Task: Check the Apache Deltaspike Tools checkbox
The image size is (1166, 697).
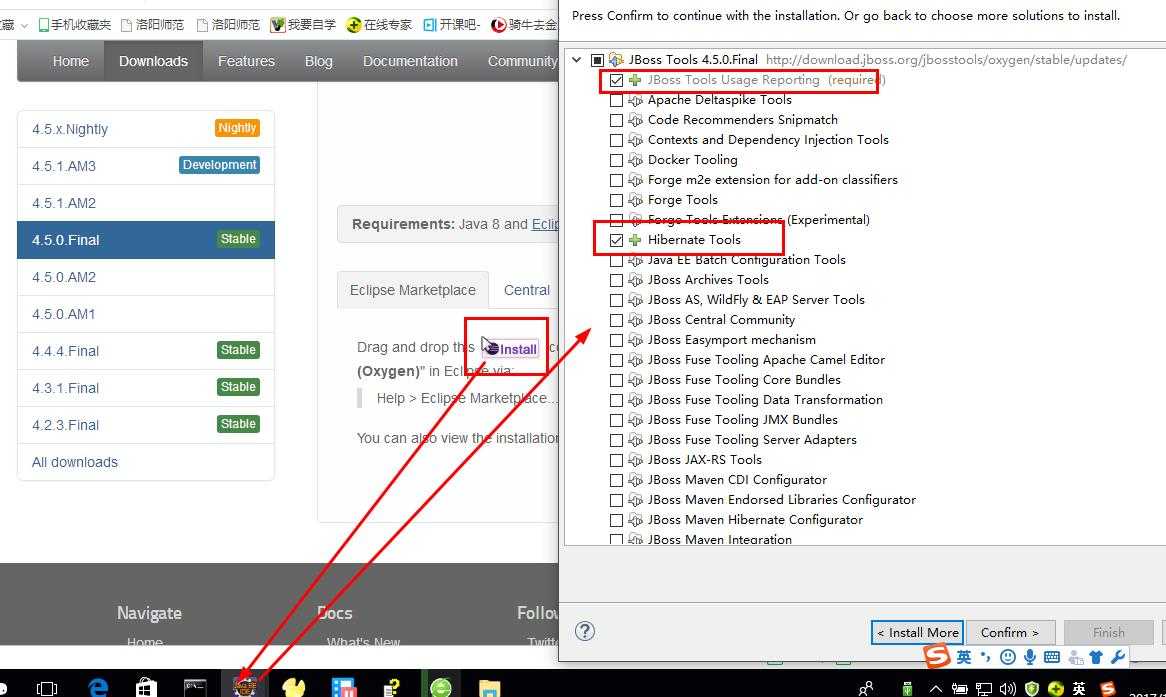Action: pyautogui.click(x=616, y=100)
